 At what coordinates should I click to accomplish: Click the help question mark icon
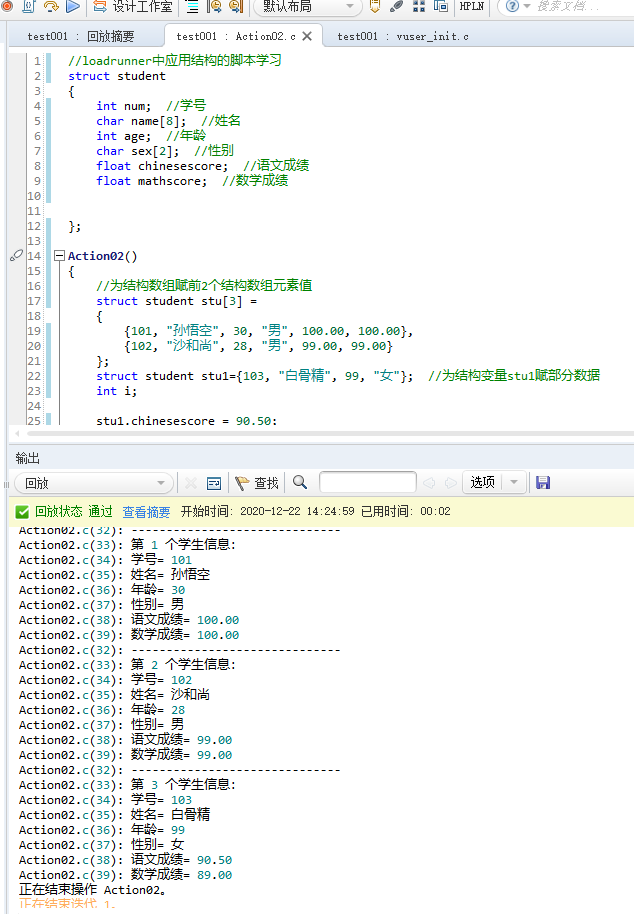click(512, 6)
